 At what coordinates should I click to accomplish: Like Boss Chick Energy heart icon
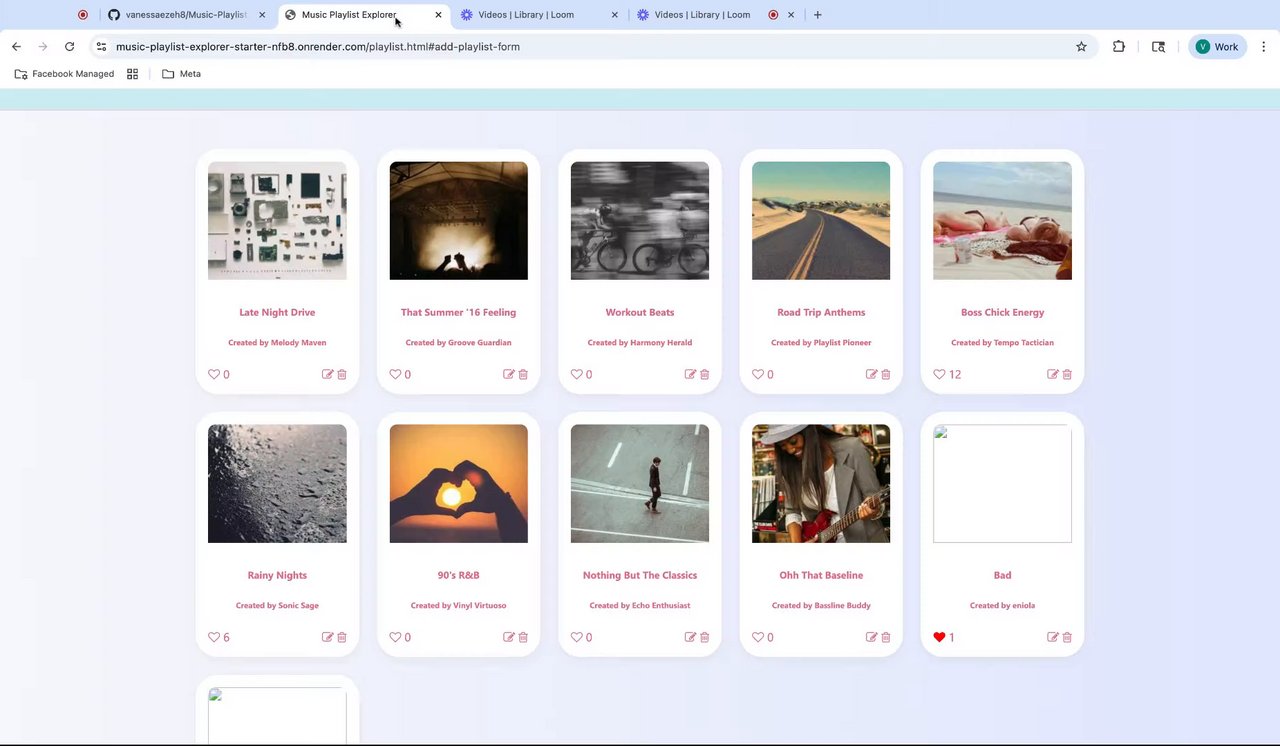(x=939, y=374)
